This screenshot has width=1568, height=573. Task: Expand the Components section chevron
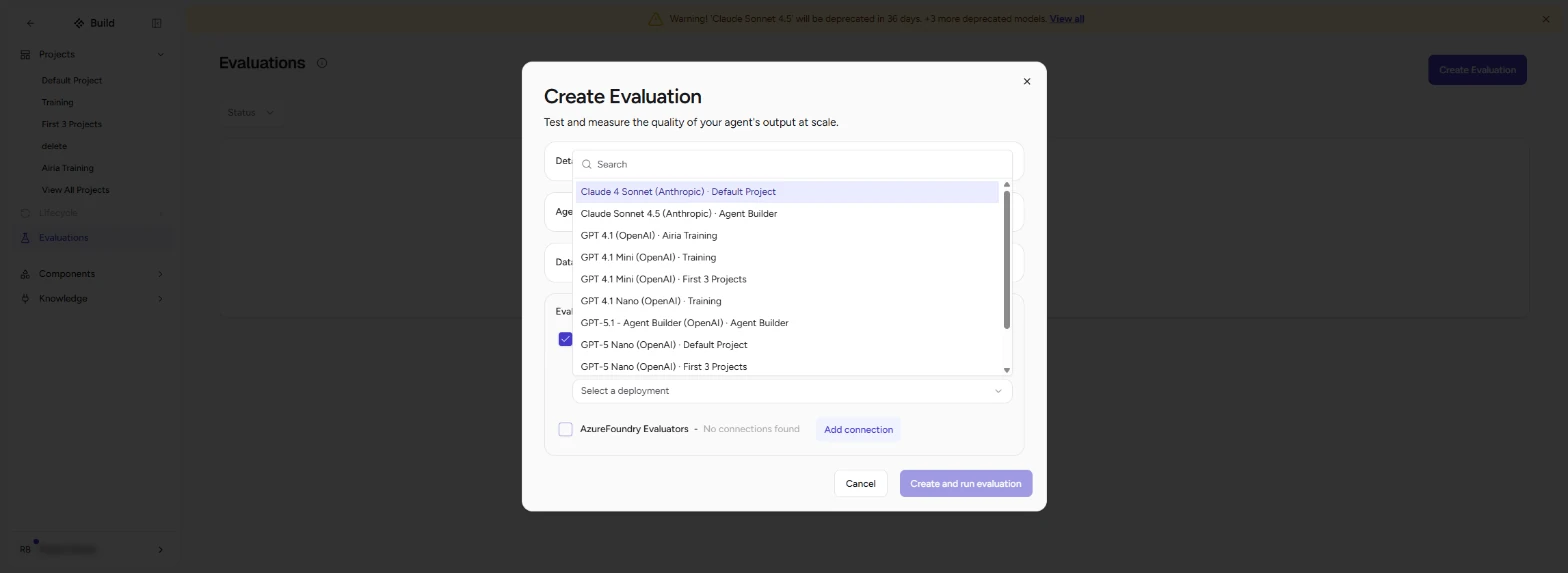160,274
